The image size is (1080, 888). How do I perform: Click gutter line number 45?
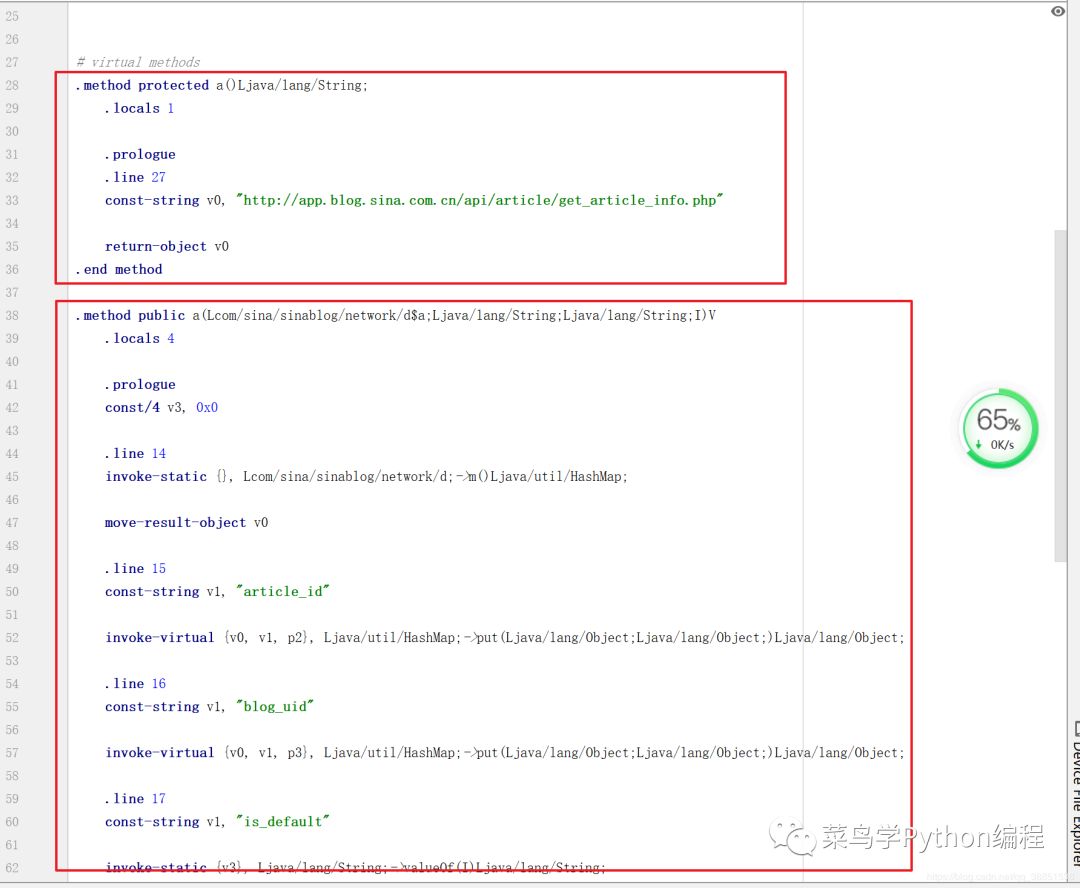point(12,477)
